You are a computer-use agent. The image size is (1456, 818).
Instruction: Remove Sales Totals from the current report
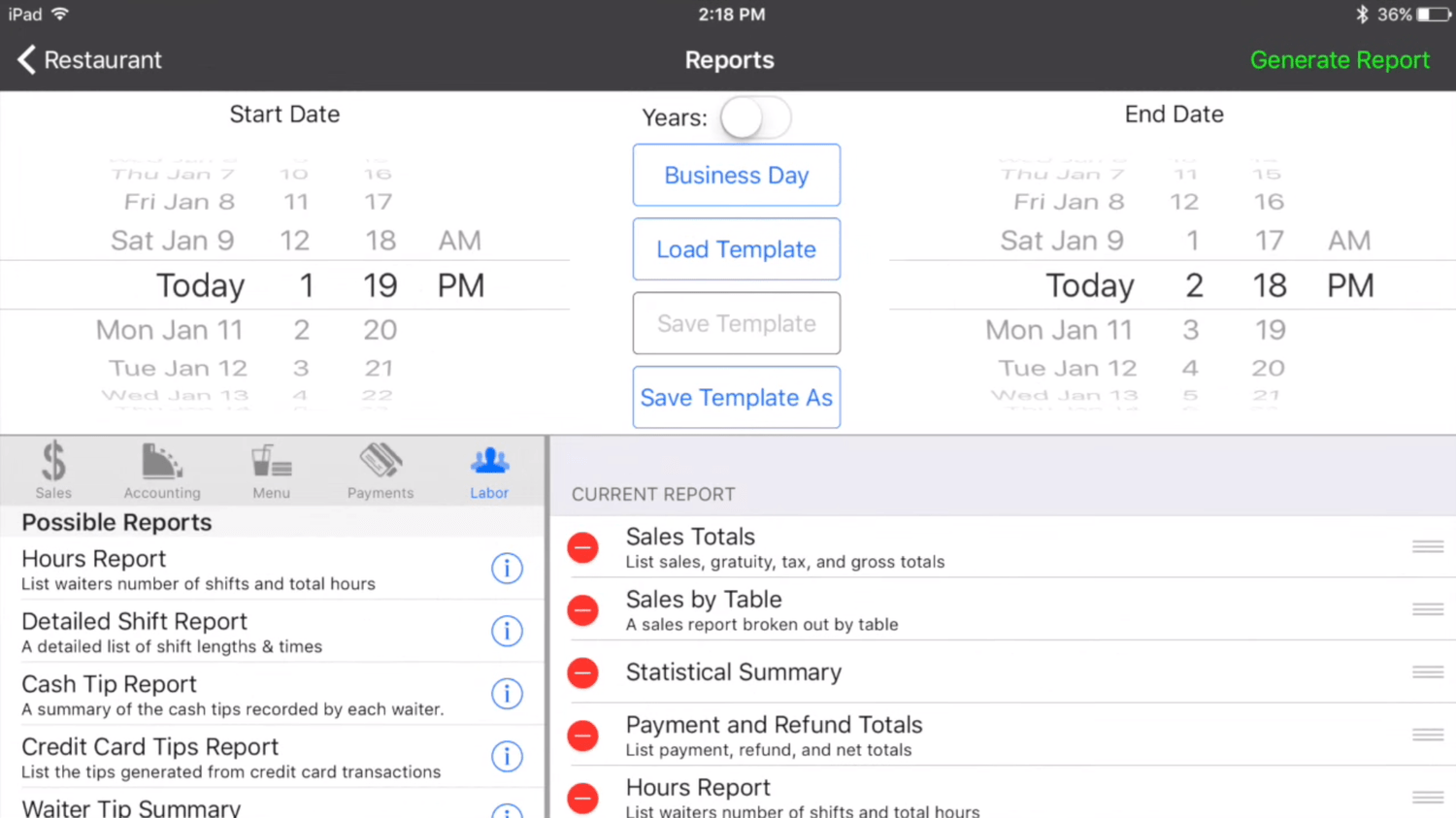click(x=582, y=547)
